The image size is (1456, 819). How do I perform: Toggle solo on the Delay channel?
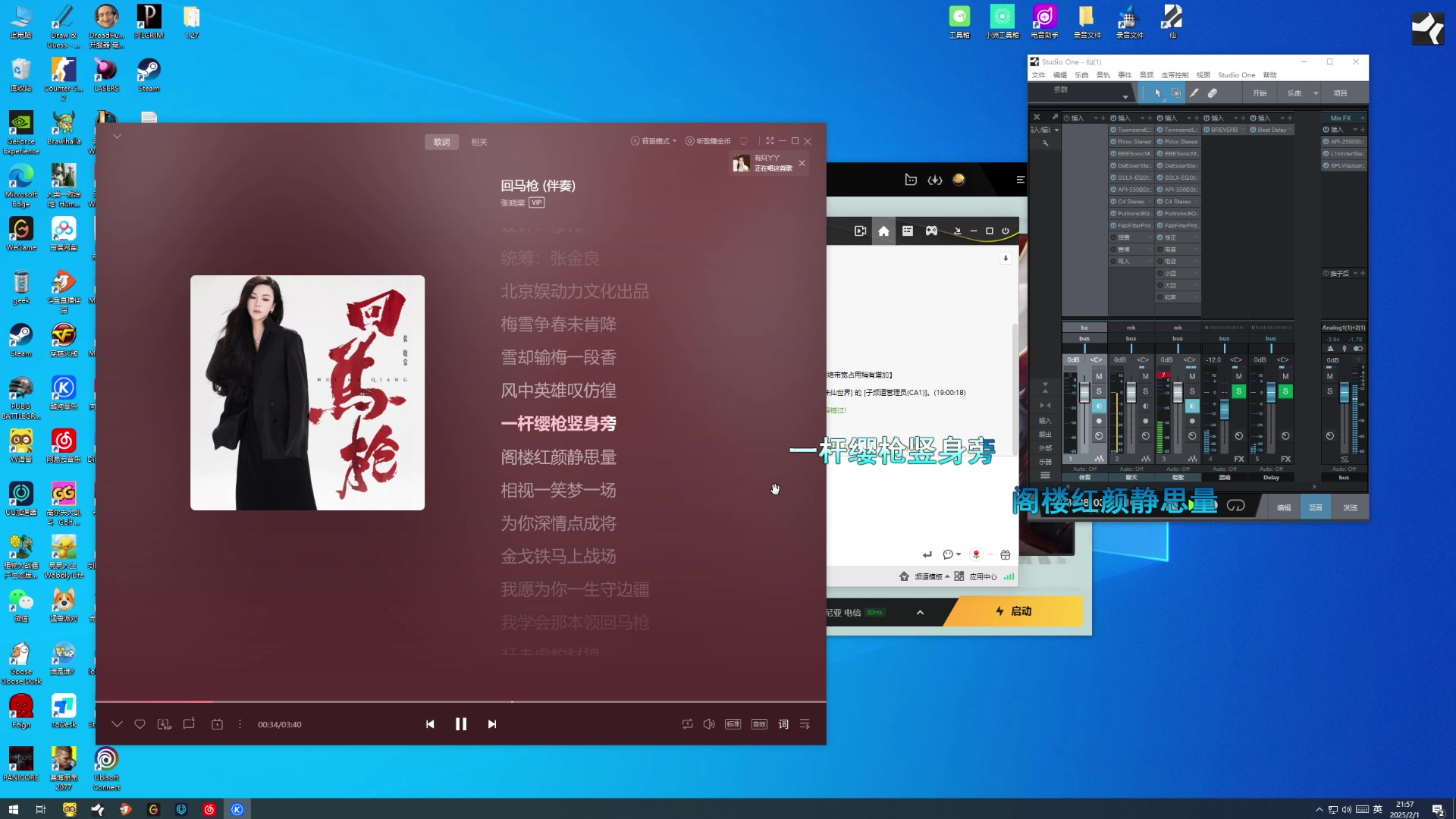pyautogui.click(x=1285, y=391)
